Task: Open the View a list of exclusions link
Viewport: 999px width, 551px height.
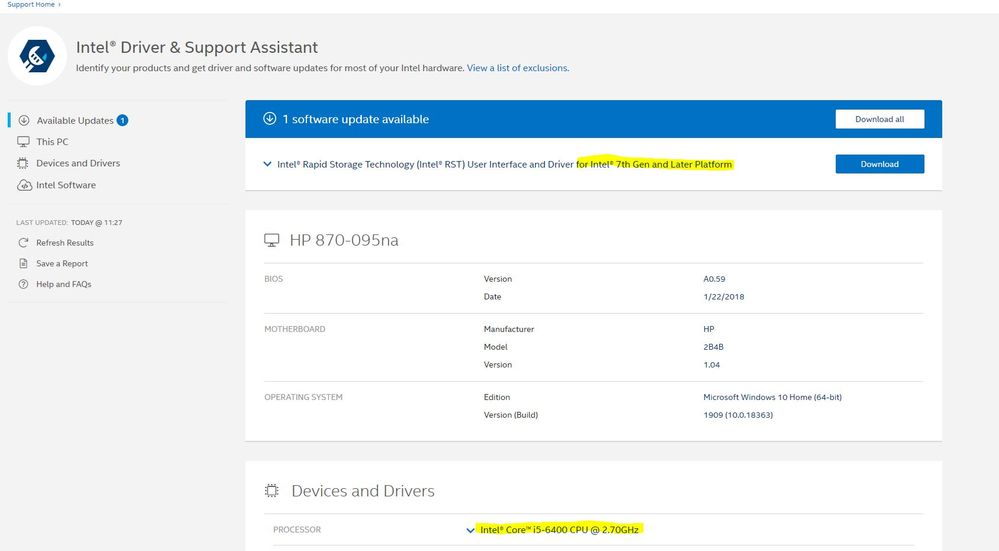Action: (x=518, y=68)
